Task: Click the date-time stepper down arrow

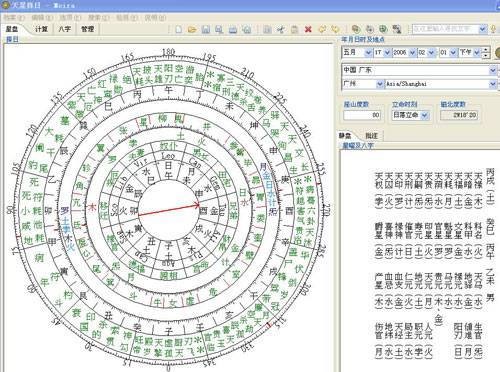Action: (x=486, y=55)
